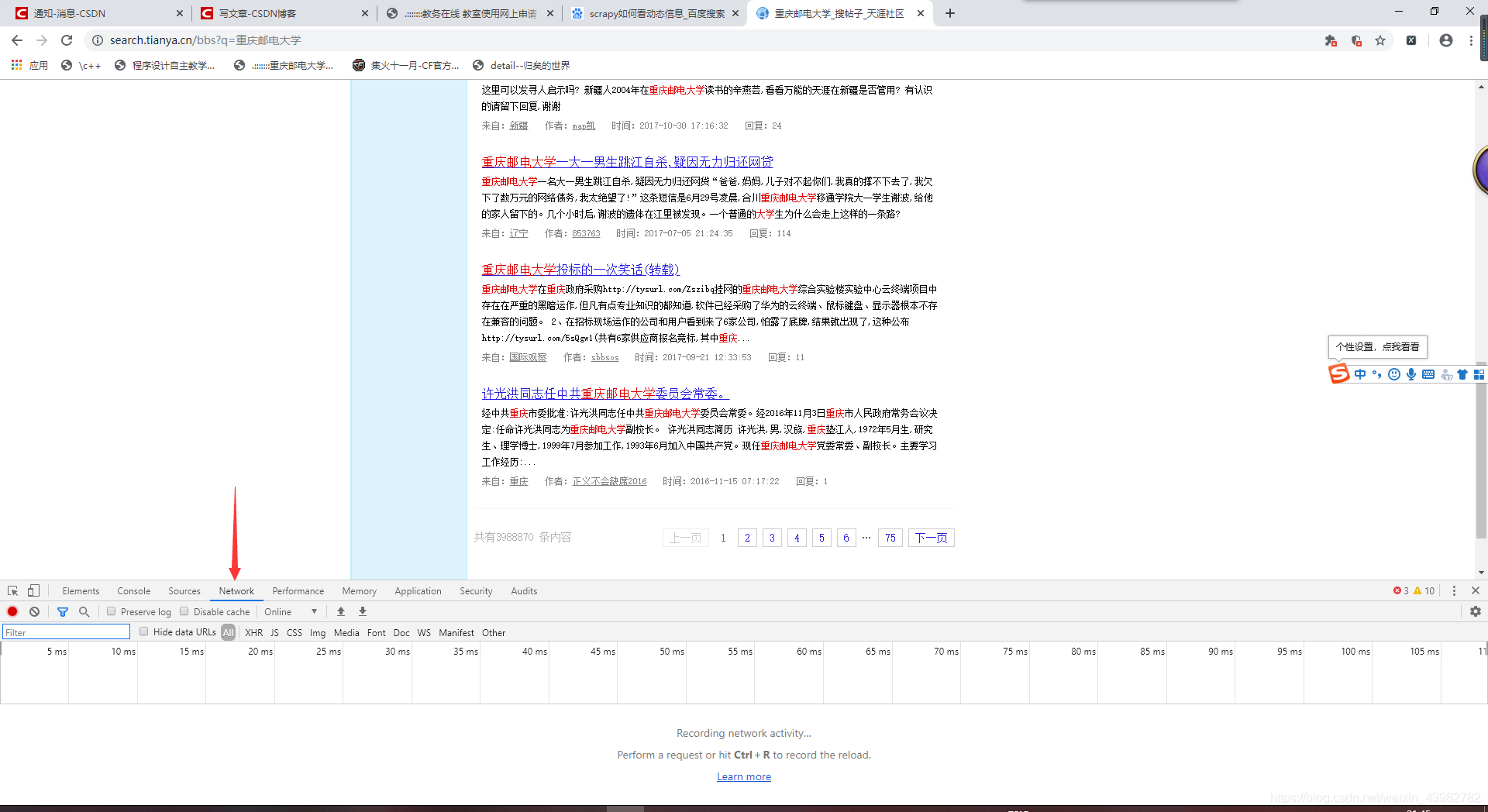Open the 许光洪同志任中共重庆邮电大学委员会常委 post link
Viewport: 1488px width, 812px height.
click(605, 394)
